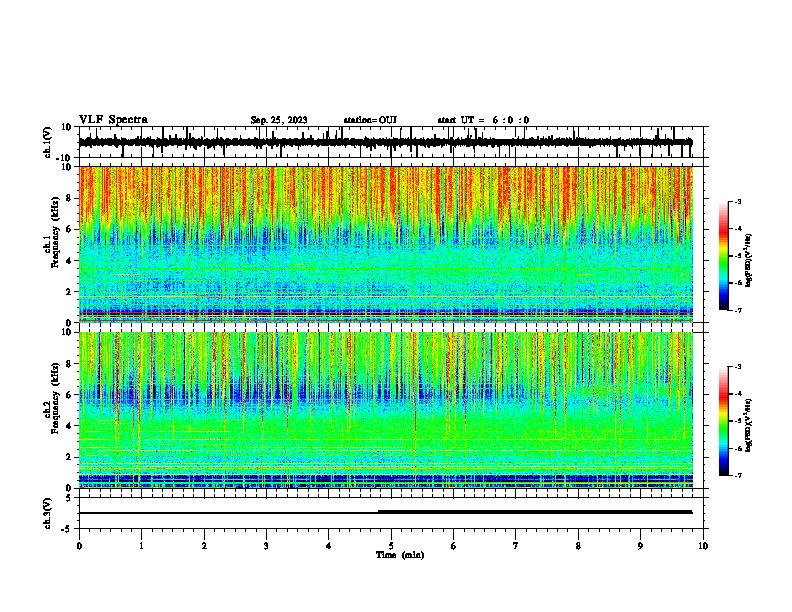Click the ch.1 colorbar PSD unit label
The height and width of the screenshot is (612, 792).
point(749,260)
